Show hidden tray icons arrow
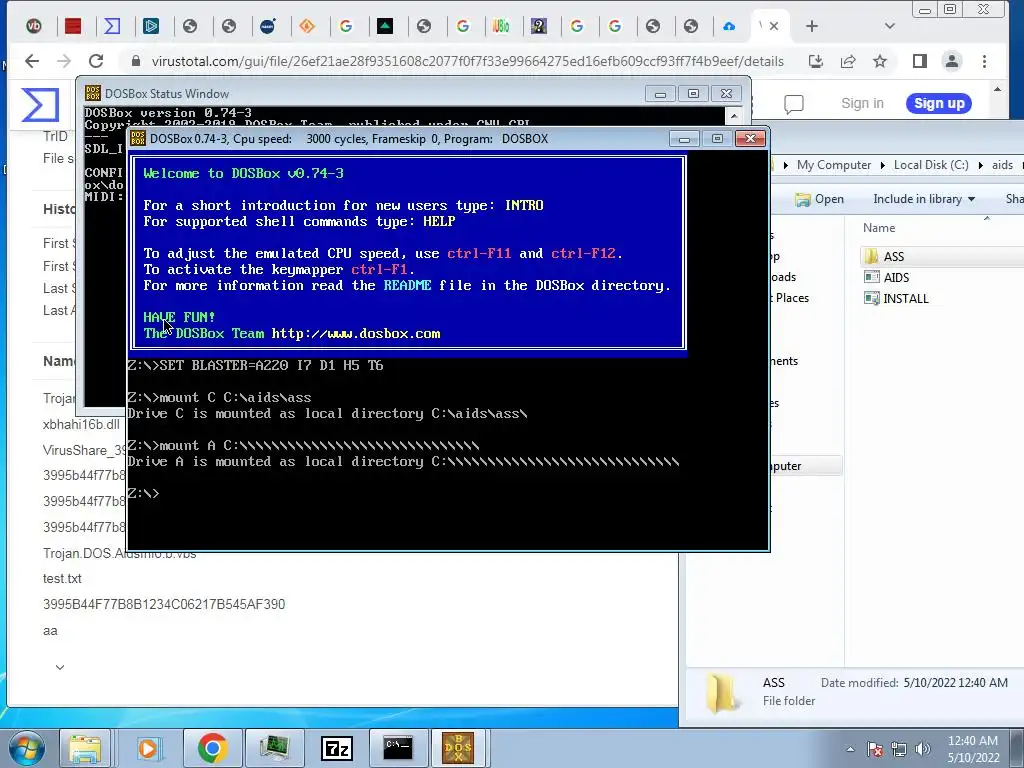 850,749
